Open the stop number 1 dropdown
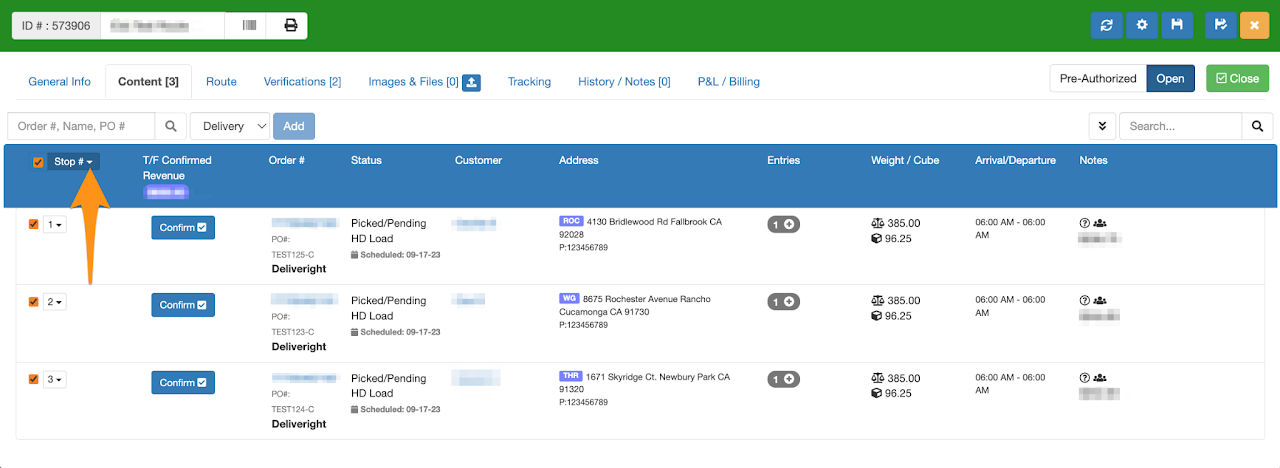The height and width of the screenshot is (468, 1280). click(54, 225)
